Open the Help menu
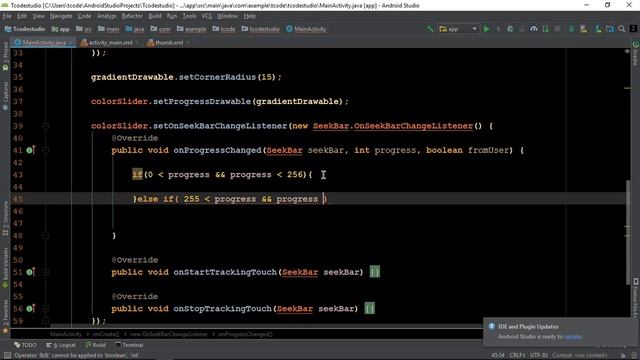The height and width of the screenshot is (360, 640). [249, 16]
